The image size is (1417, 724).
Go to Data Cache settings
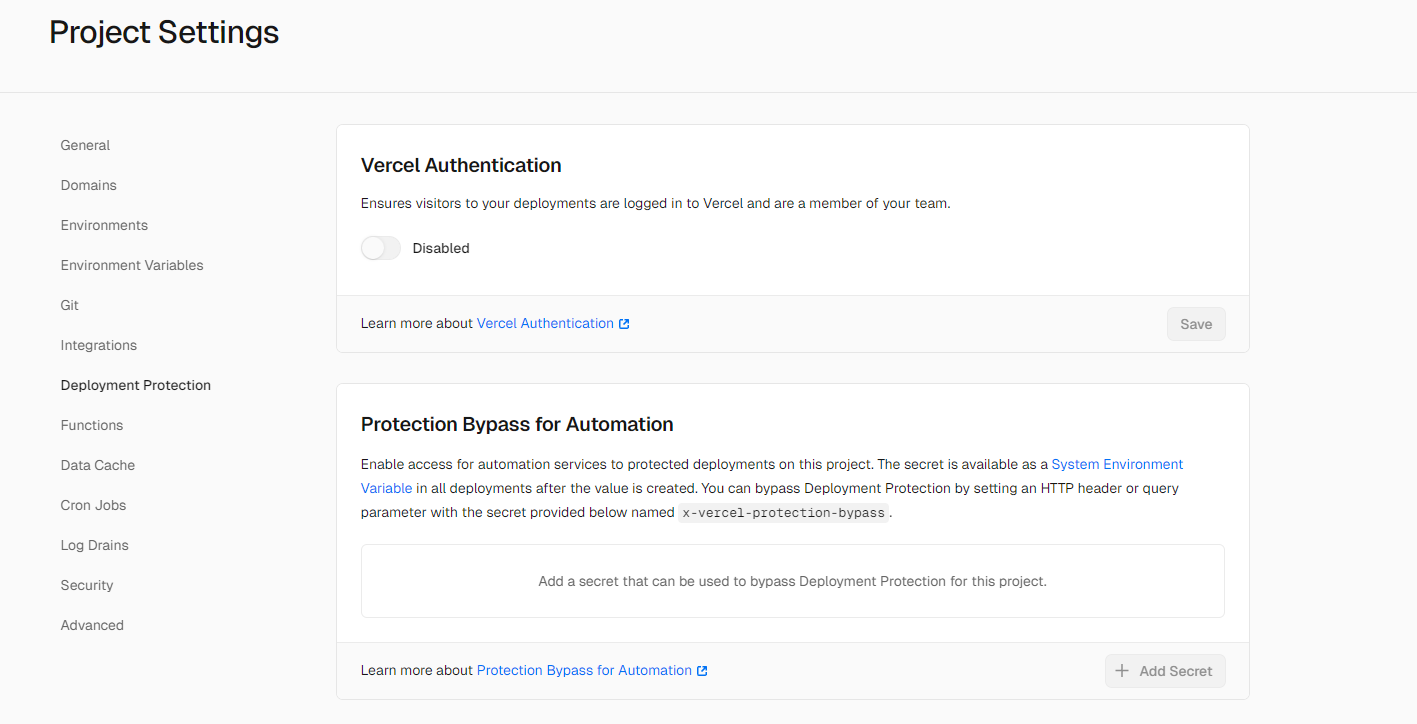point(98,465)
